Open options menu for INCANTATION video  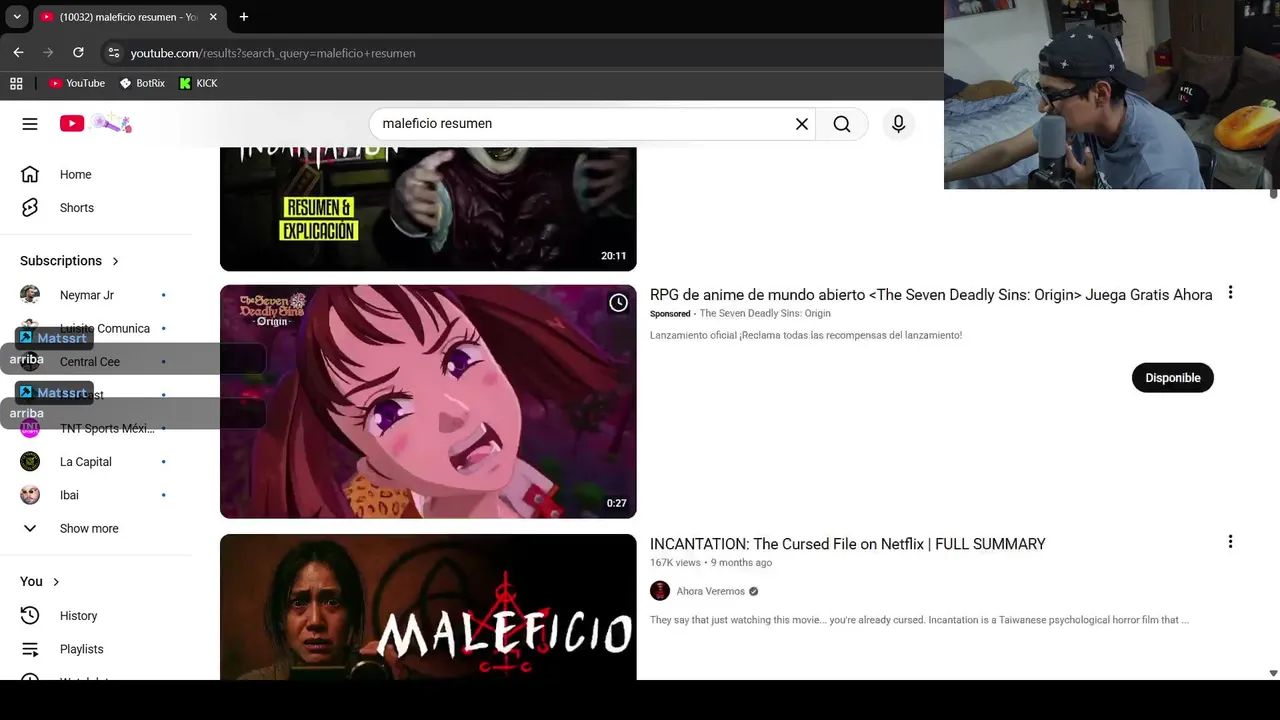[x=1230, y=542]
